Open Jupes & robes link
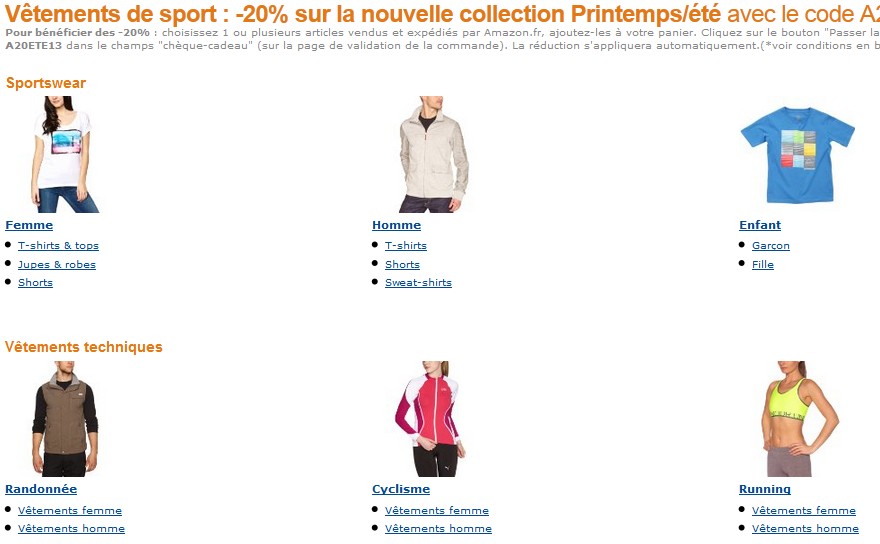This screenshot has height=544, width=880. [57, 264]
